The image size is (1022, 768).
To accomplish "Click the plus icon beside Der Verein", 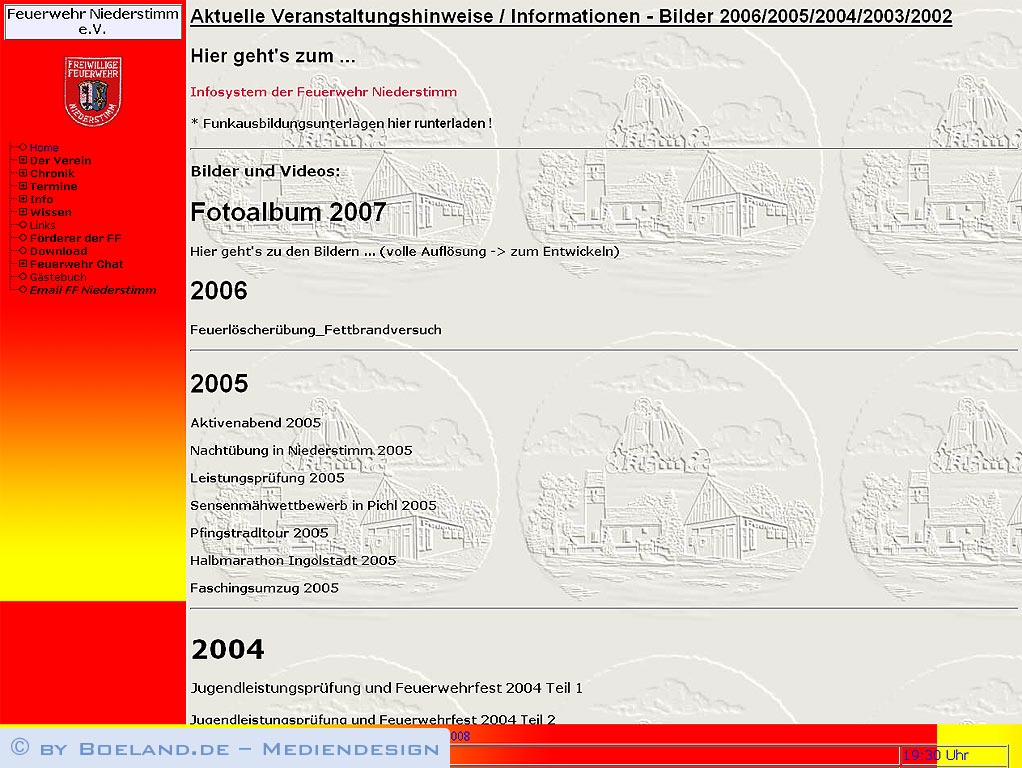I will (23, 160).
